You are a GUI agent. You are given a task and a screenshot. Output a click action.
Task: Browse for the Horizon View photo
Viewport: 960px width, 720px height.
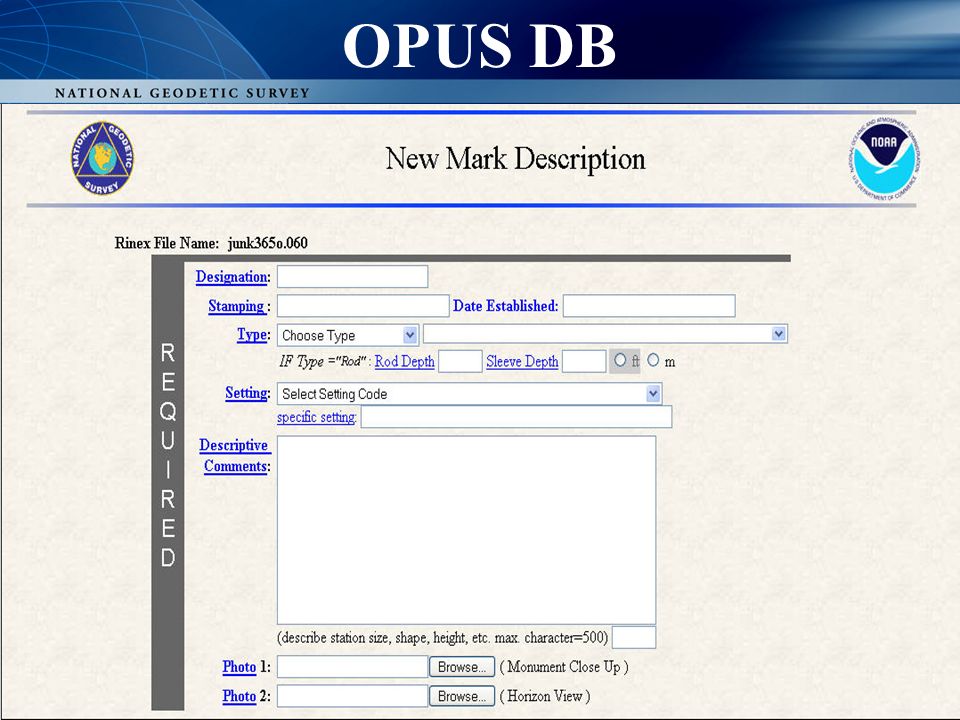pos(462,696)
